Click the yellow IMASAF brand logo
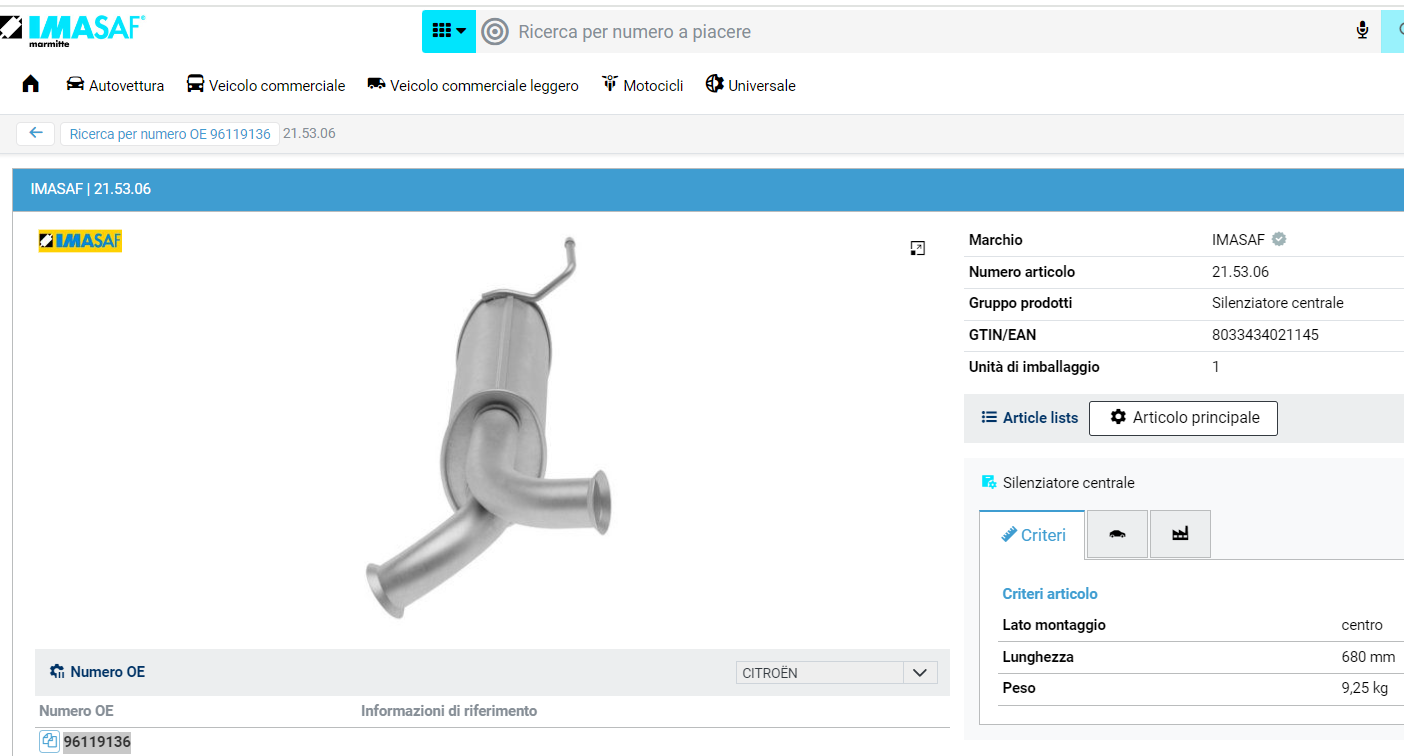Image resolution: width=1404 pixels, height=756 pixels. pyautogui.click(x=80, y=241)
